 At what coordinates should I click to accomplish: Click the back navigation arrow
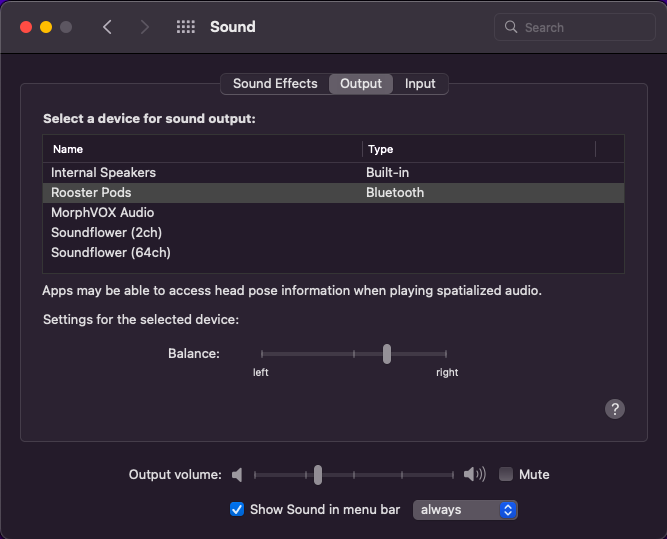click(x=108, y=27)
